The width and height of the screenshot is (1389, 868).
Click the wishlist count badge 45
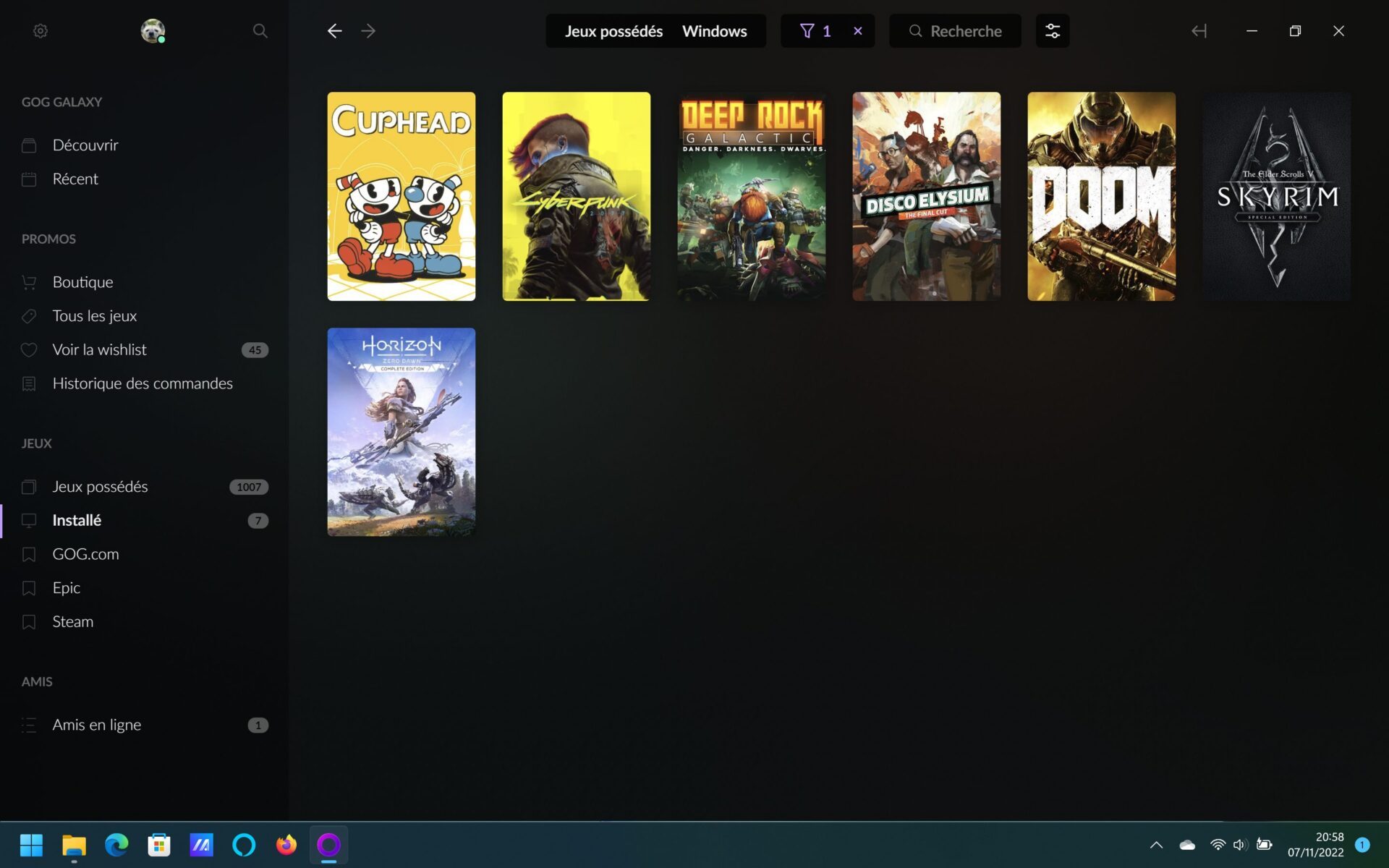click(255, 350)
